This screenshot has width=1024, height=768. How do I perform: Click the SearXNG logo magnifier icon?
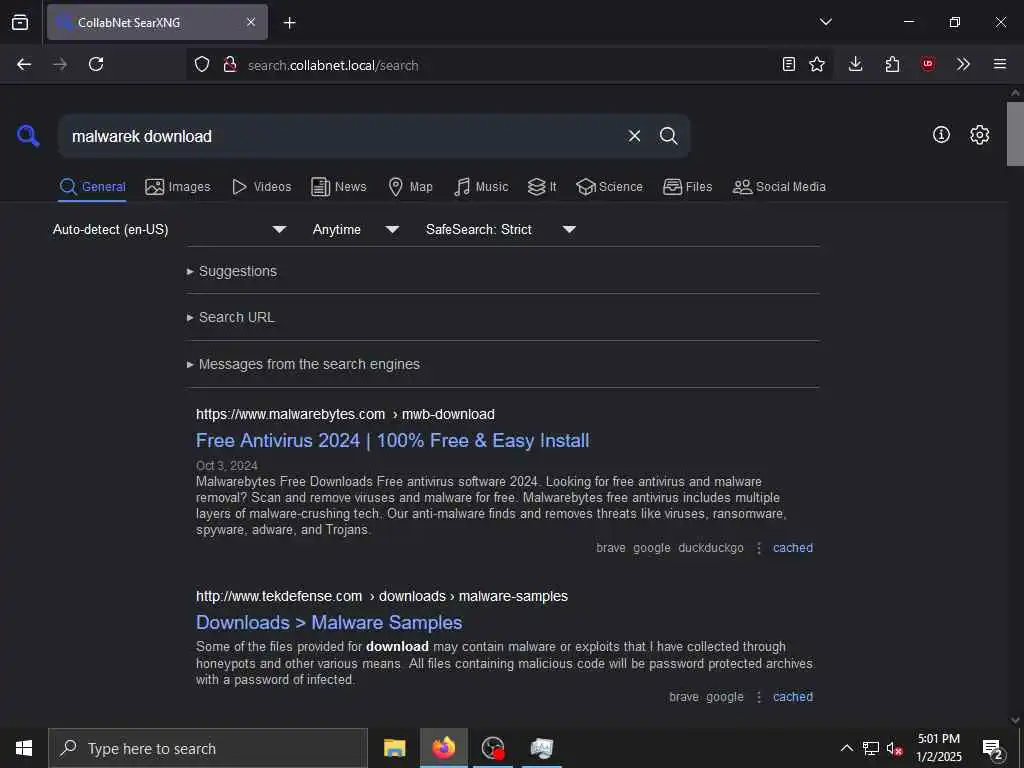pyautogui.click(x=28, y=136)
